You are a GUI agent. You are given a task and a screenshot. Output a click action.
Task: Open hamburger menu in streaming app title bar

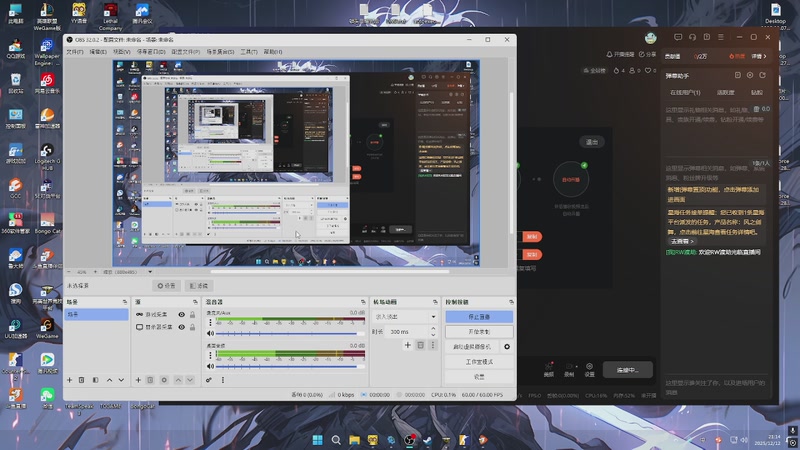pyautogui.click(x=721, y=37)
